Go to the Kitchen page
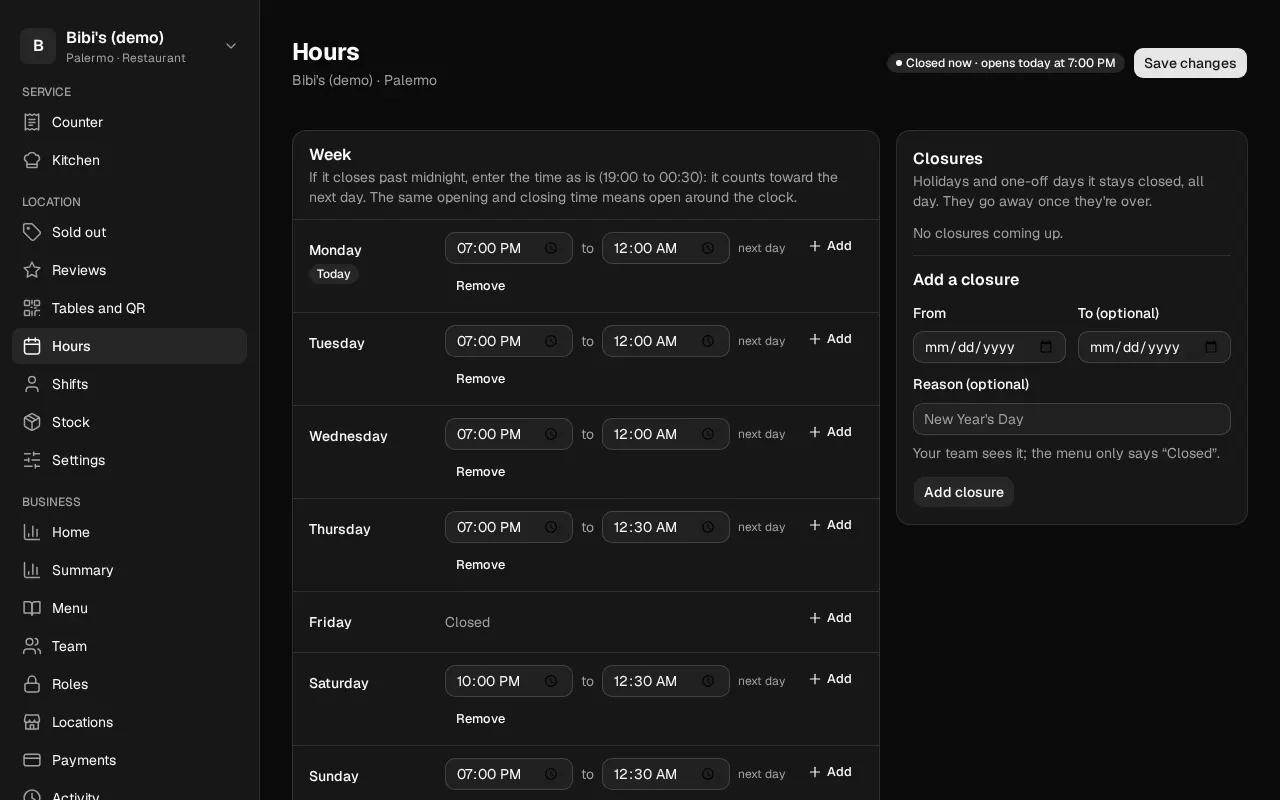Screen dimensions: 1280x800 coord(129,160)
